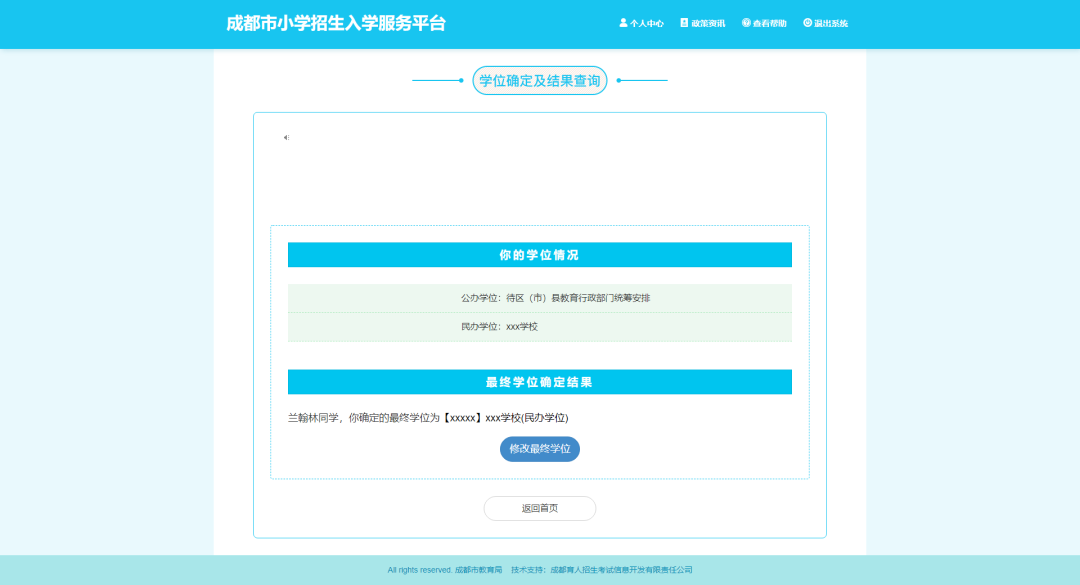Viewport: 1080px width, 585px height.
Task: Click the 返回首页 button
Action: click(x=540, y=509)
